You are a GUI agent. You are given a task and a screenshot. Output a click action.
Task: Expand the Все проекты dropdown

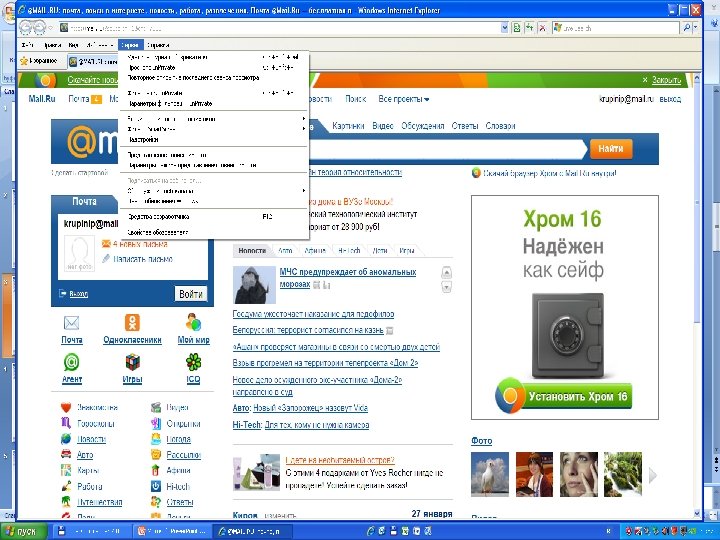404,99
